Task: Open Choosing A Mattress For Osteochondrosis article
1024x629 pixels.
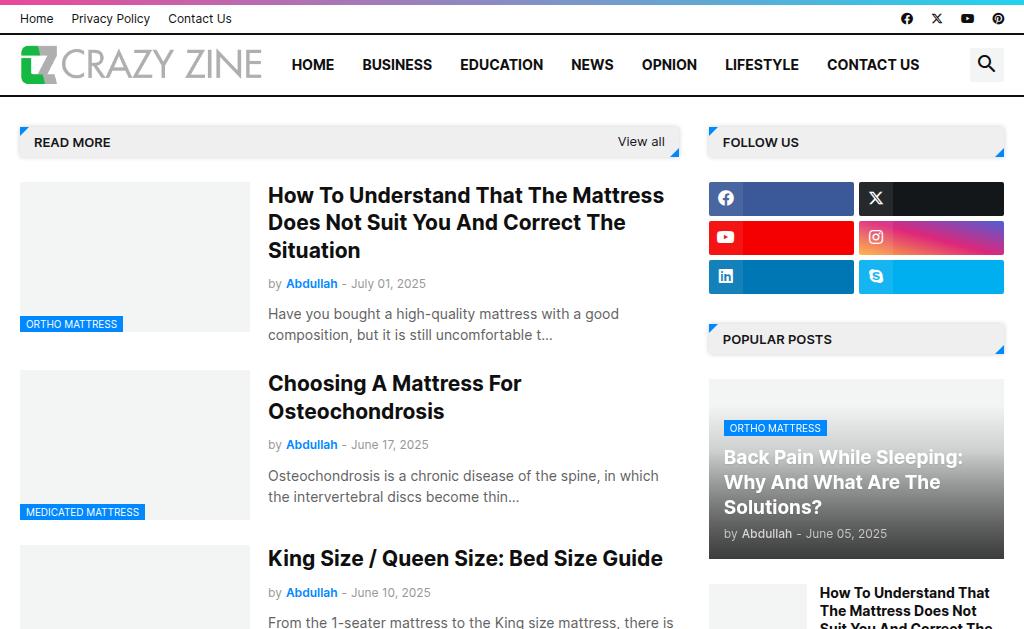Action: (394, 397)
